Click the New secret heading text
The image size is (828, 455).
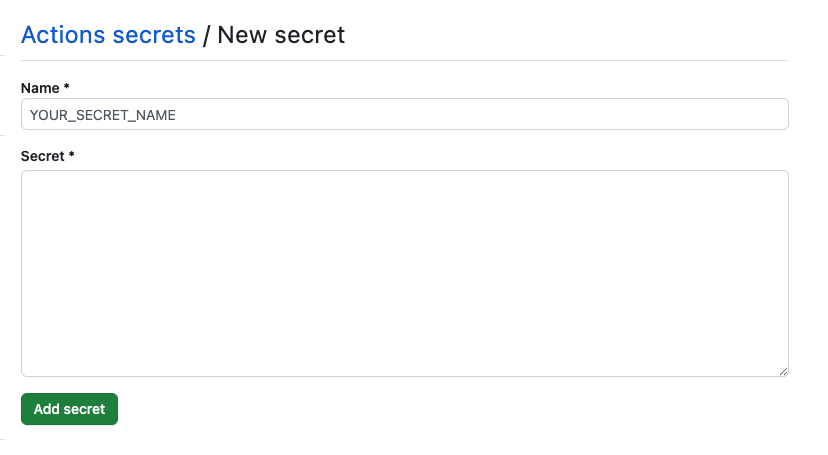281,35
